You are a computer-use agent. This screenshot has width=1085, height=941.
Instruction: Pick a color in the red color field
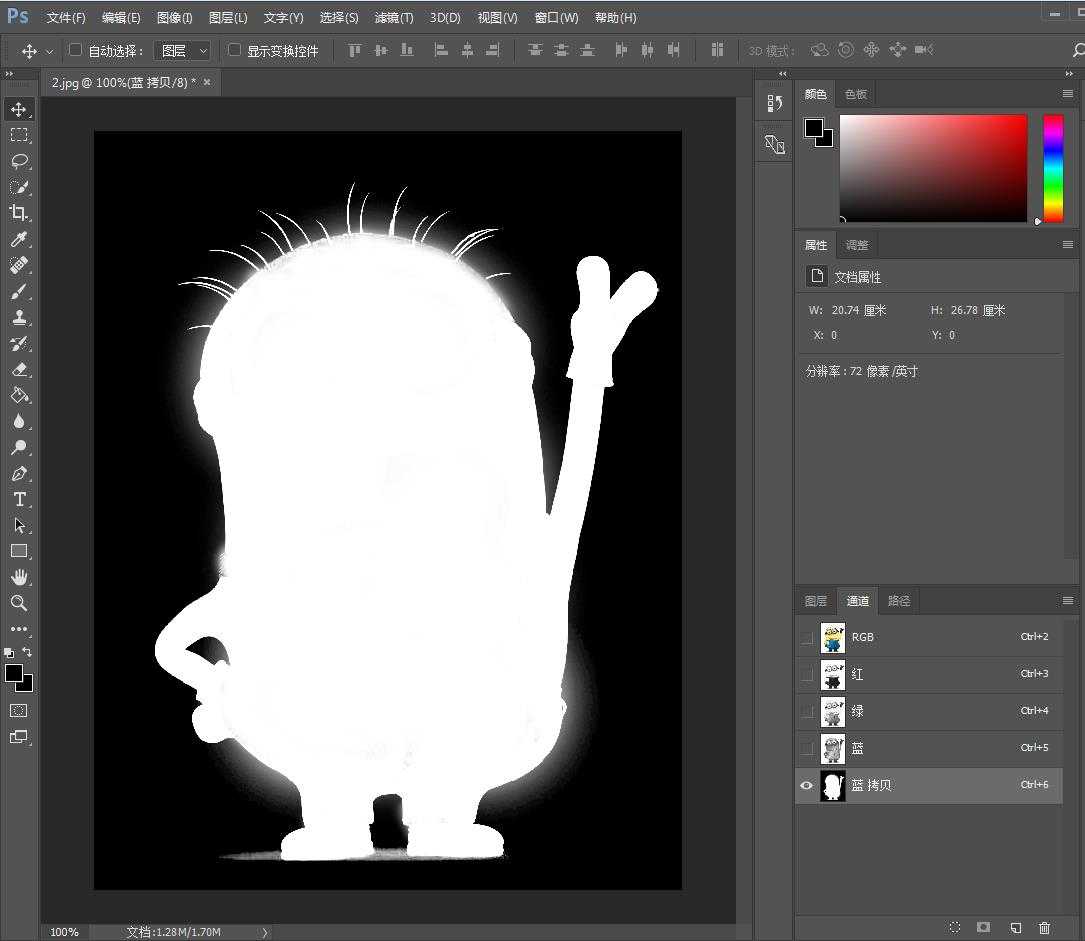click(933, 169)
